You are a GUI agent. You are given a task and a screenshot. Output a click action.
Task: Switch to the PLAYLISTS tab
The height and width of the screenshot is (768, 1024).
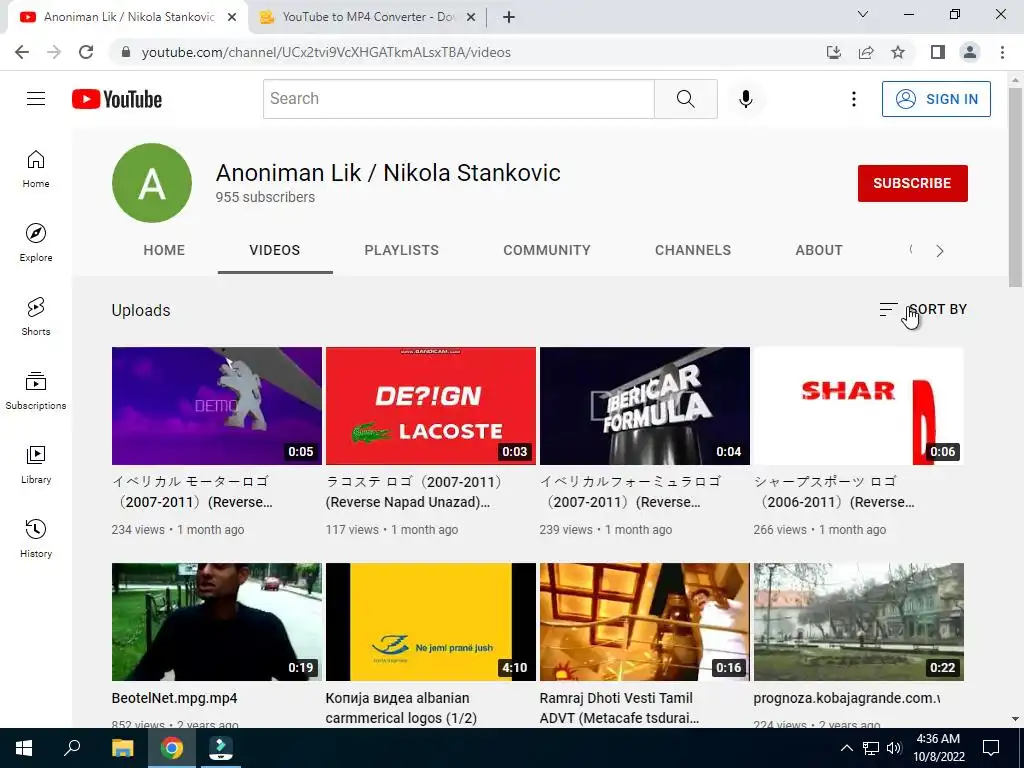click(x=402, y=250)
